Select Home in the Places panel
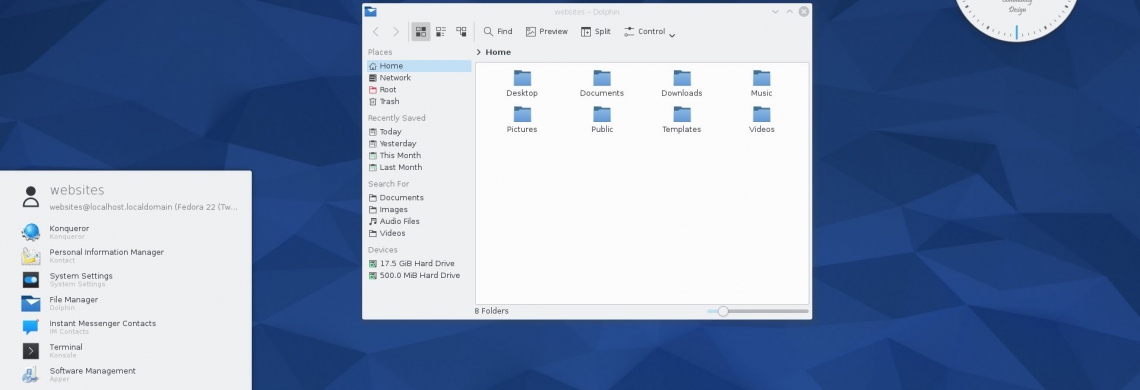This screenshot has width=1140, height=390. pyautogui.click(x=419, y=66)
